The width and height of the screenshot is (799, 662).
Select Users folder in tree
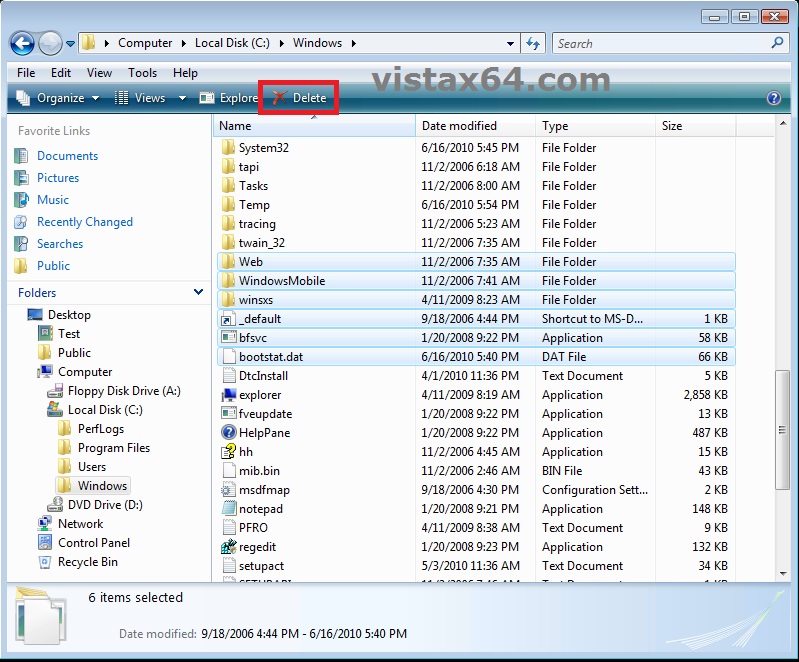coord(92,467)
